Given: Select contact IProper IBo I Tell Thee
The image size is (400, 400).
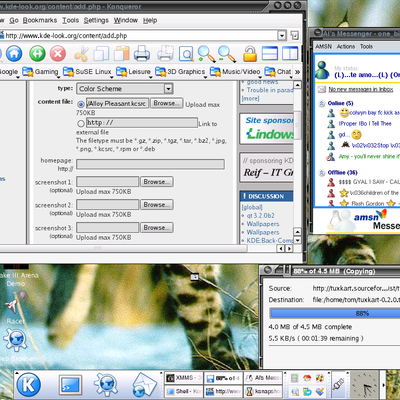Looking at the screenshot, I should tap(365, 124).
